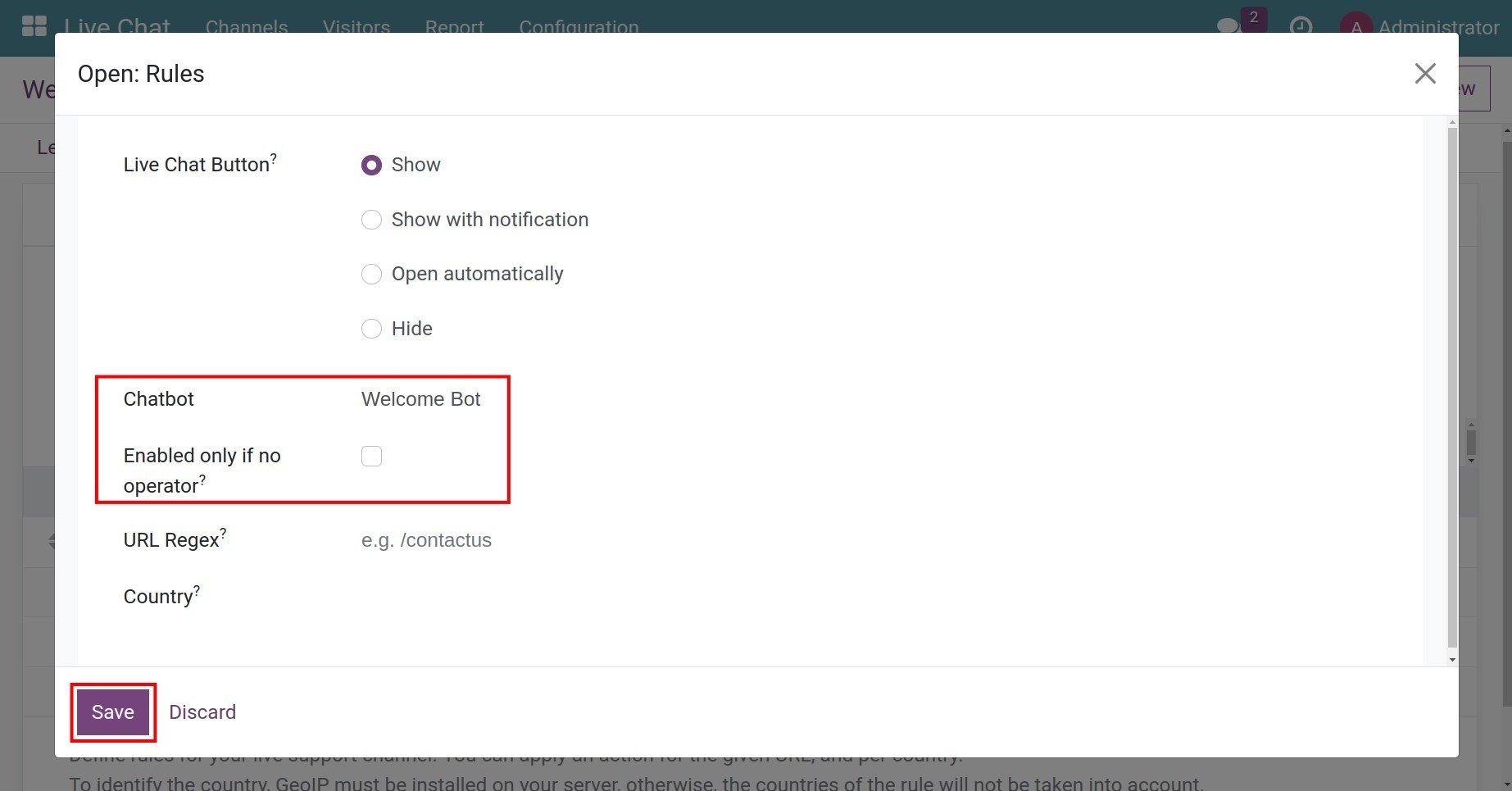Viewport: 1512px width, 791px height.
Task: Show help tooltip for Country
Action: pos(197,589)
